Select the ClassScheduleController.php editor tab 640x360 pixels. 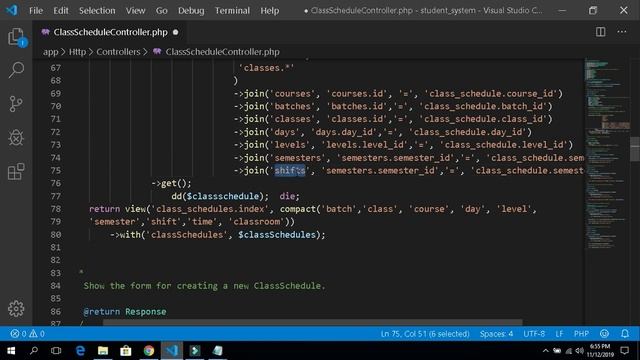[x=110, y=32]
